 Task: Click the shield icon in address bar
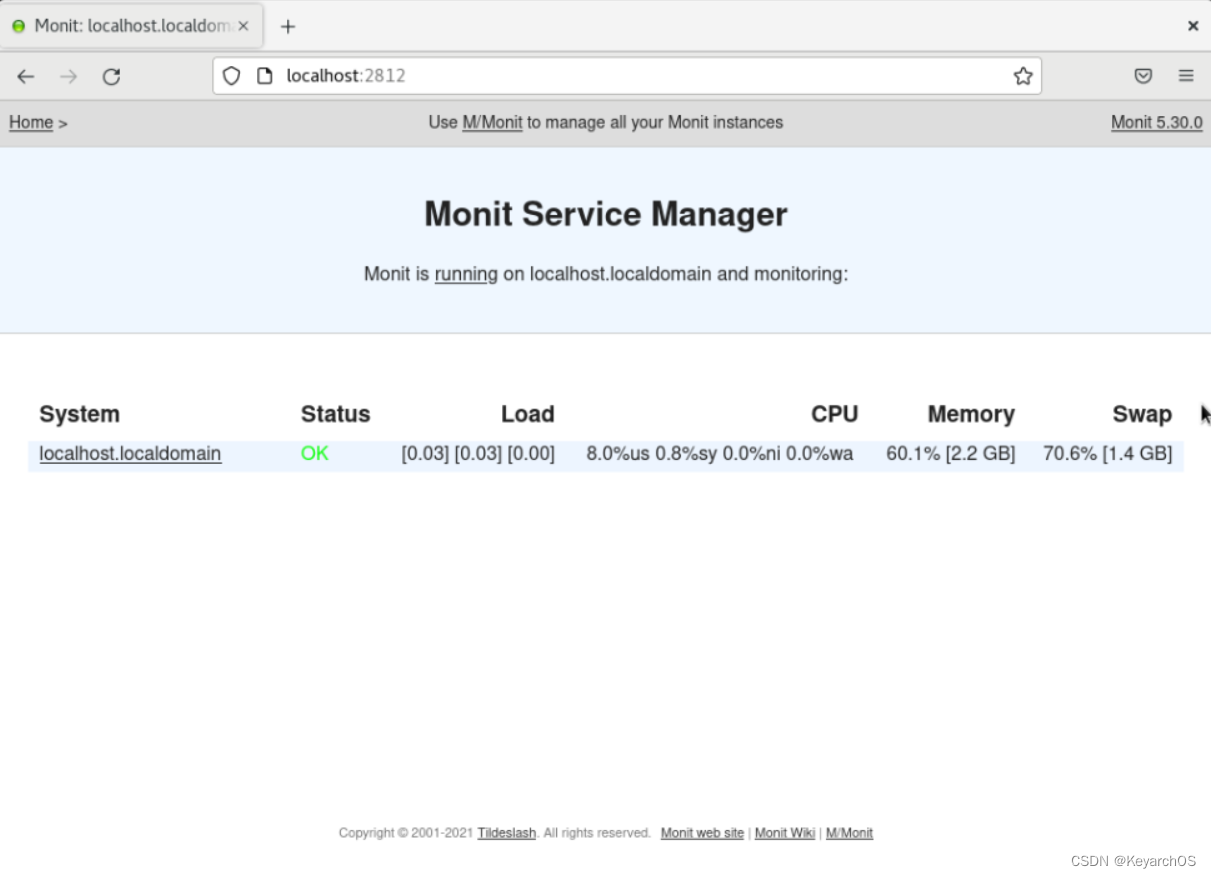[232, 76]
